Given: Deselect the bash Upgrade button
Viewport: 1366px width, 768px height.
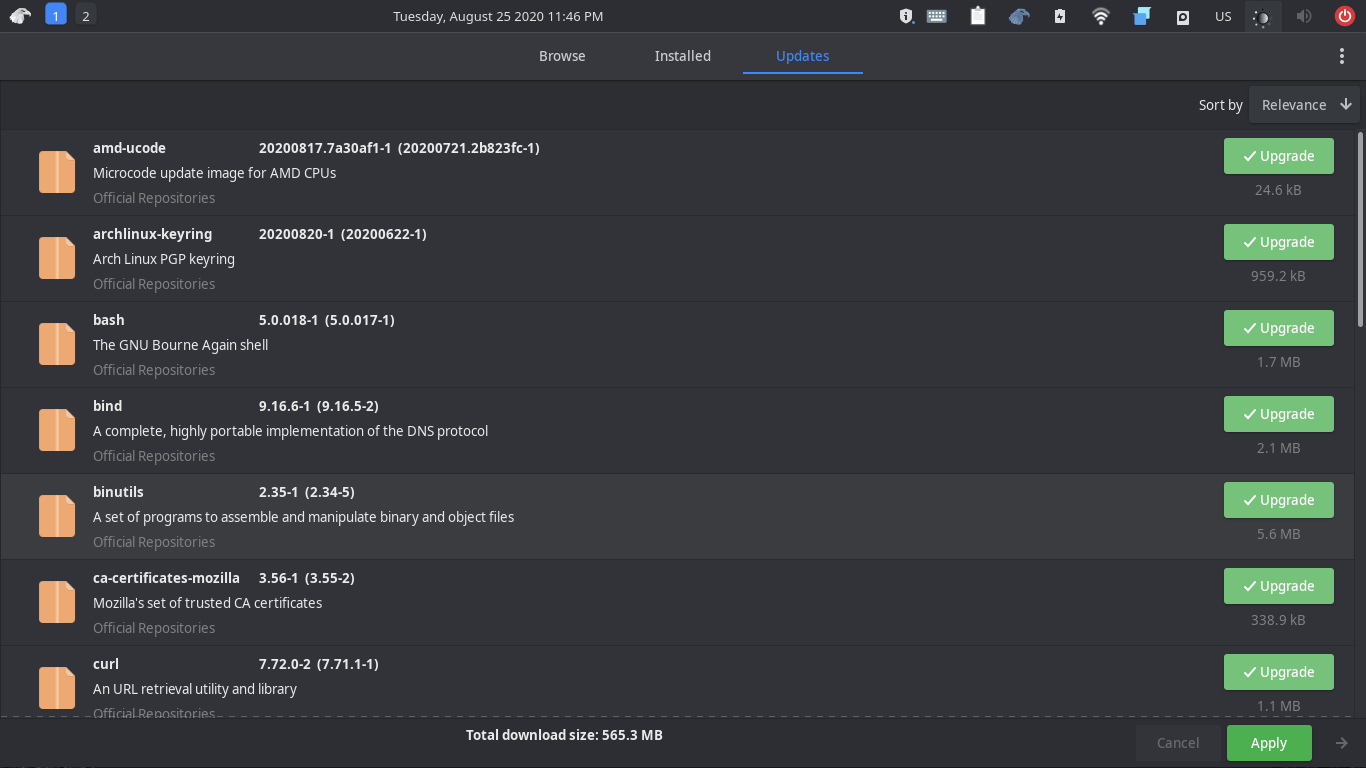Looking at the screenshot, I should point(1279,328).
